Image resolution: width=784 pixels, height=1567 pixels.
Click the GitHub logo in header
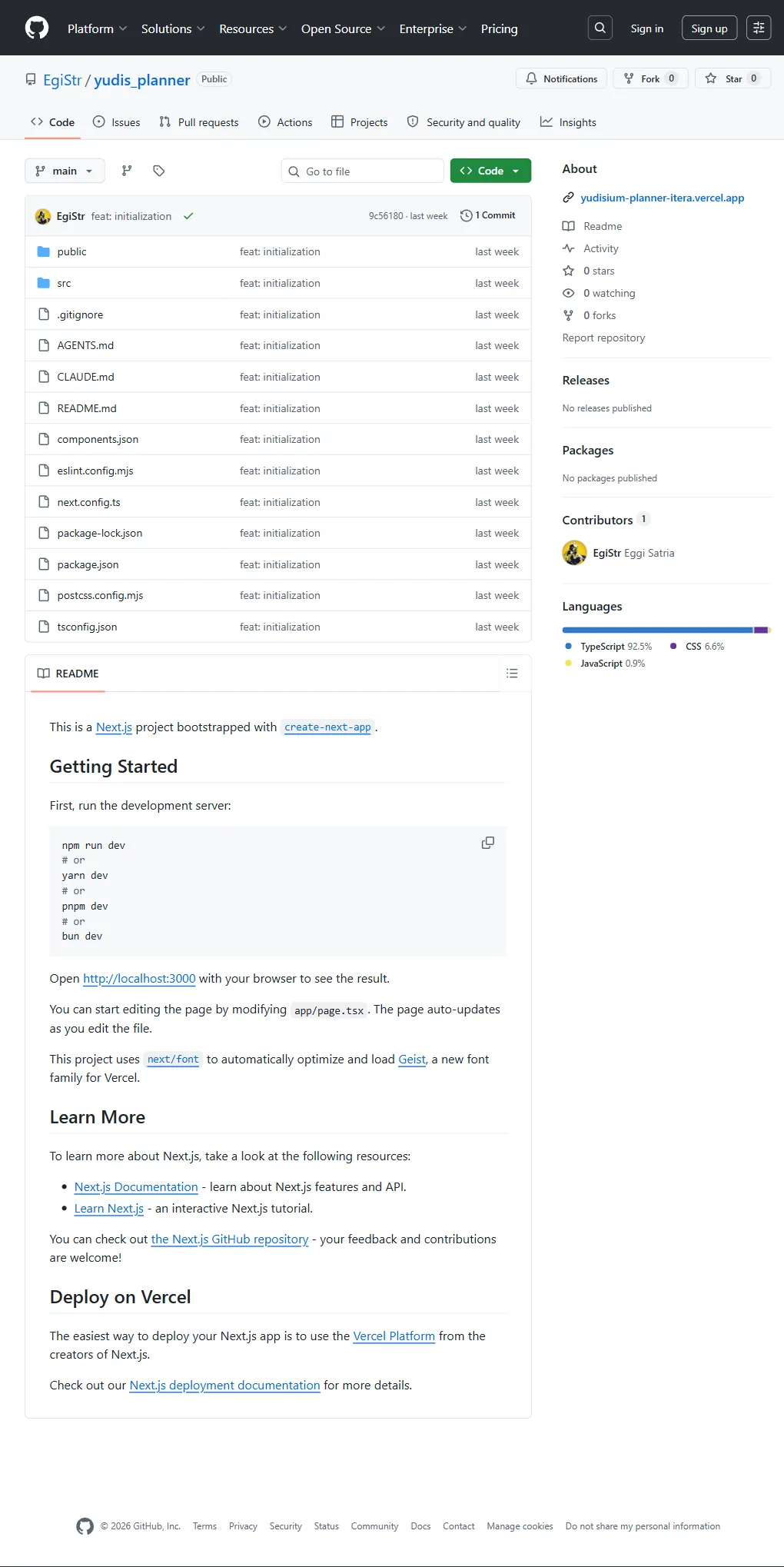tap(37, 28)
